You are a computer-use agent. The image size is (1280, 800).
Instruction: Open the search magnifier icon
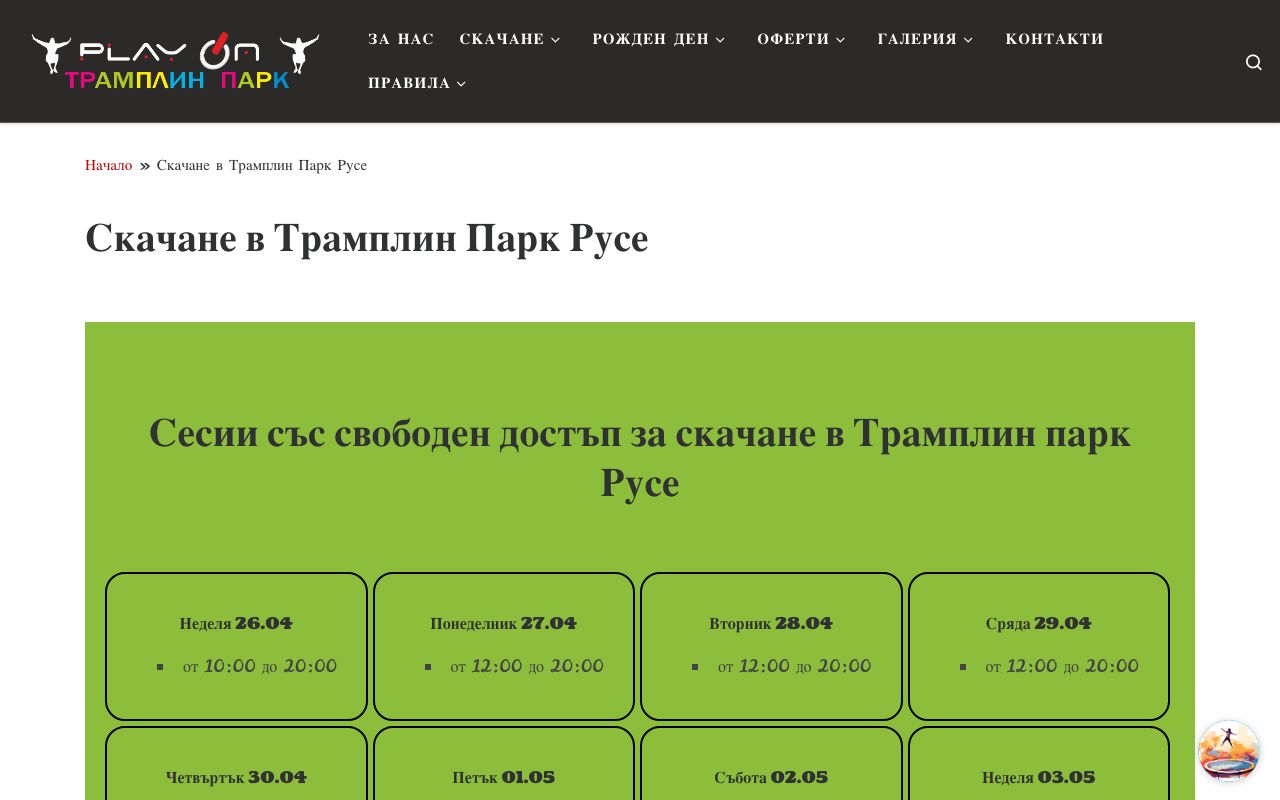coord(1253,62)
